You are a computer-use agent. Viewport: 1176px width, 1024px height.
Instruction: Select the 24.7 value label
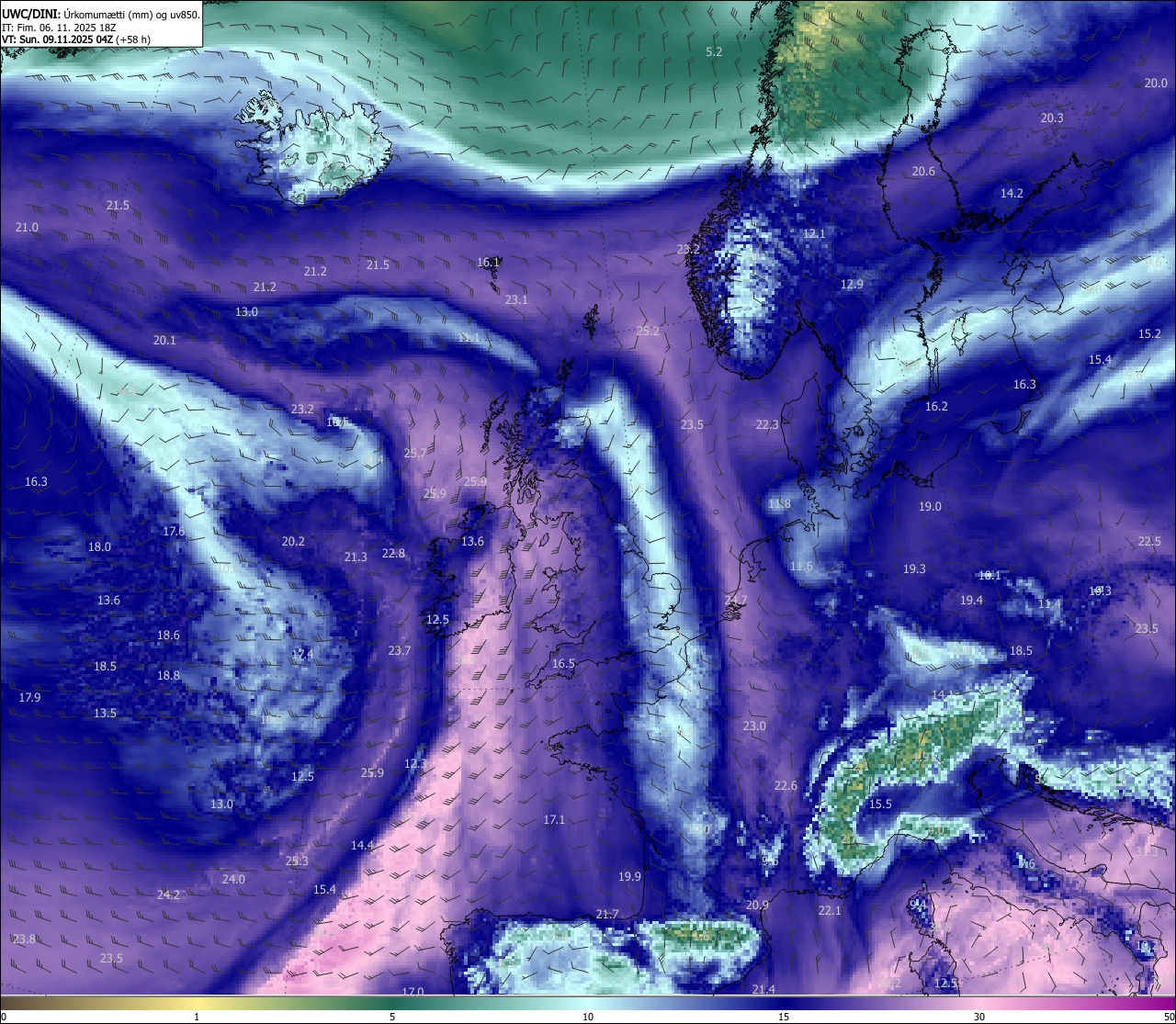[735, 601]
